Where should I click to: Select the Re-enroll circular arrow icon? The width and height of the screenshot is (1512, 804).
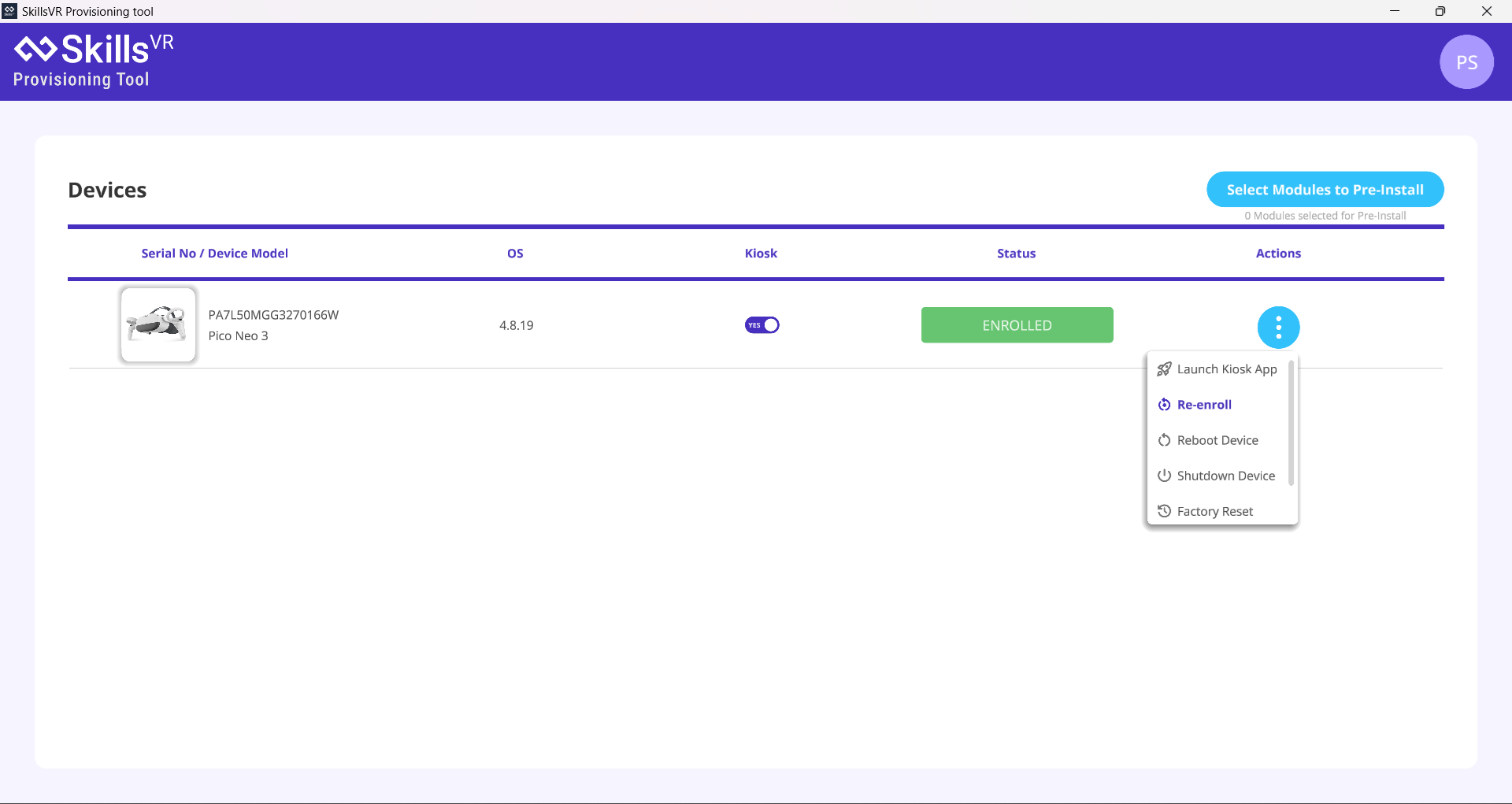pos(1165,404)
